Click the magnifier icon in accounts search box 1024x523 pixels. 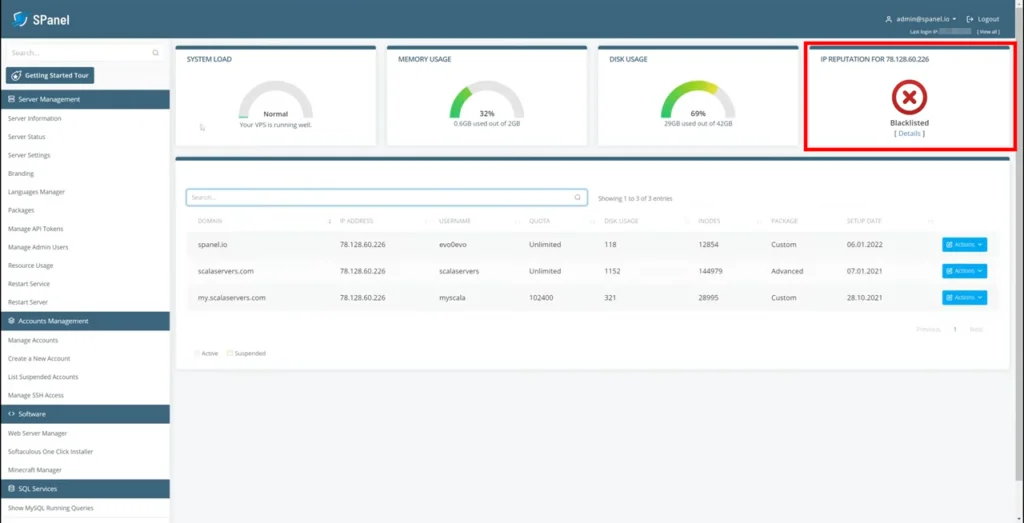coord(577,197)
